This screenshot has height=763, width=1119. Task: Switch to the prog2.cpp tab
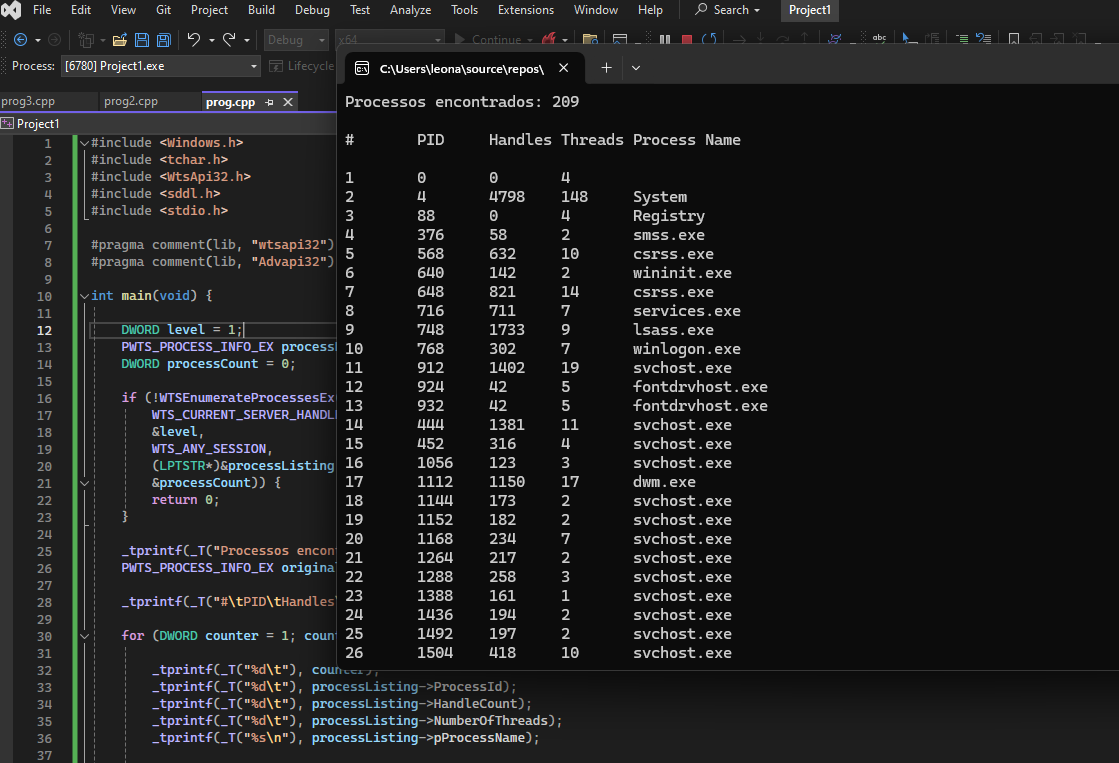131,101
